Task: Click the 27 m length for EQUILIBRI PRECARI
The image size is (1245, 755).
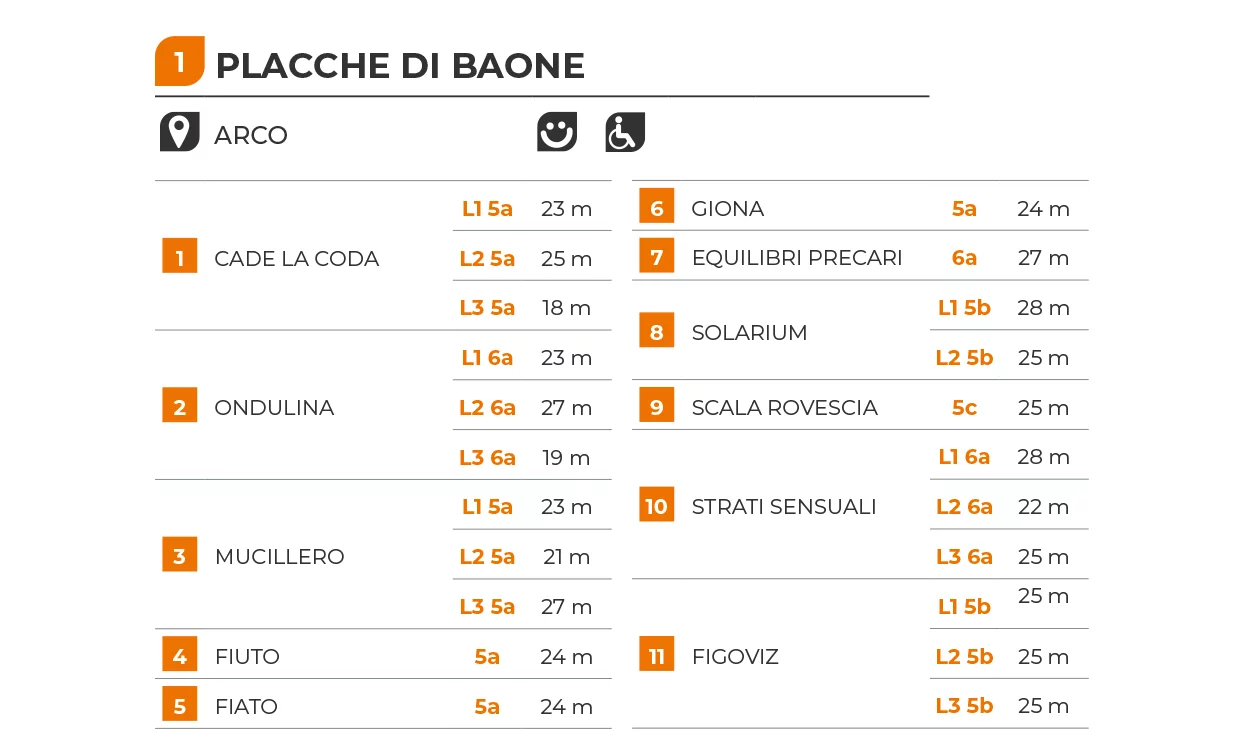Action: [1044, 258]
